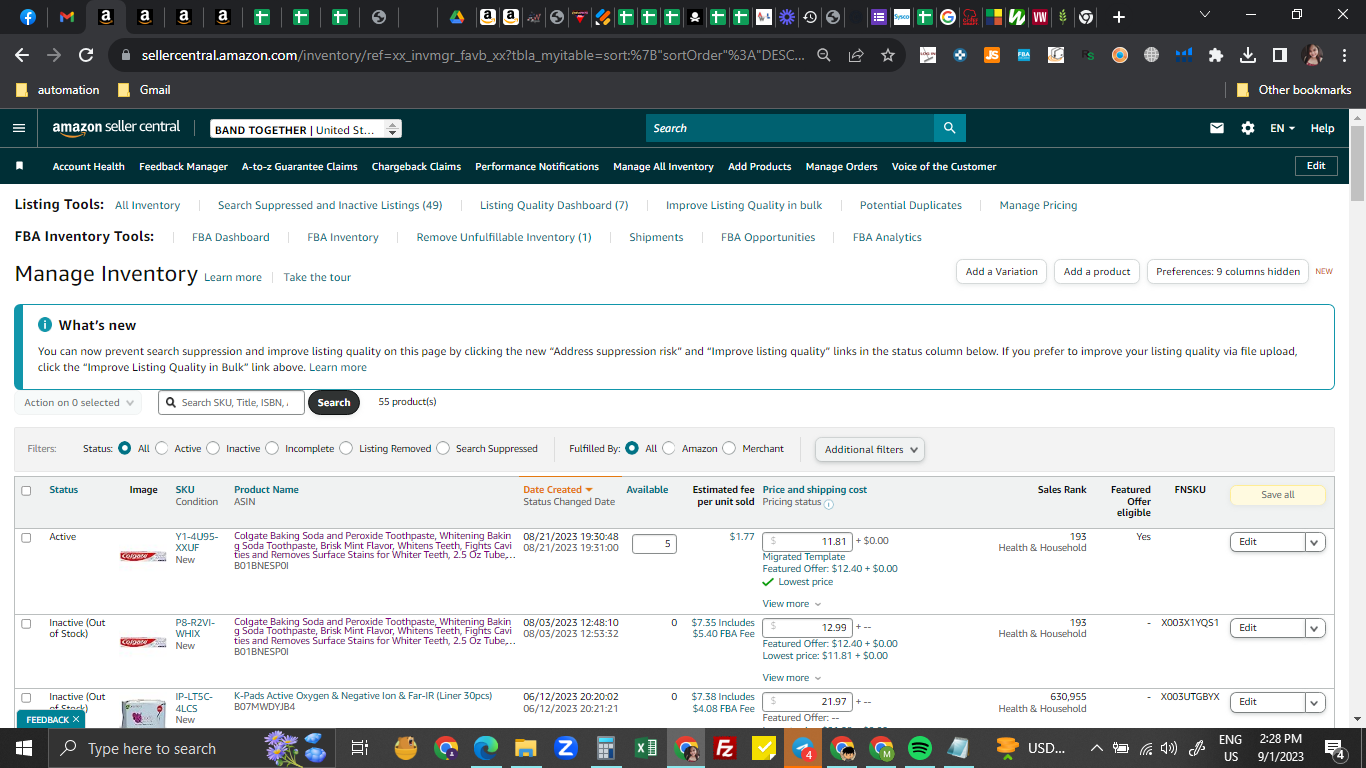Open the Chrome tab search chevron
Screen dimensions: 1366x768
[x=1204, y=15]
